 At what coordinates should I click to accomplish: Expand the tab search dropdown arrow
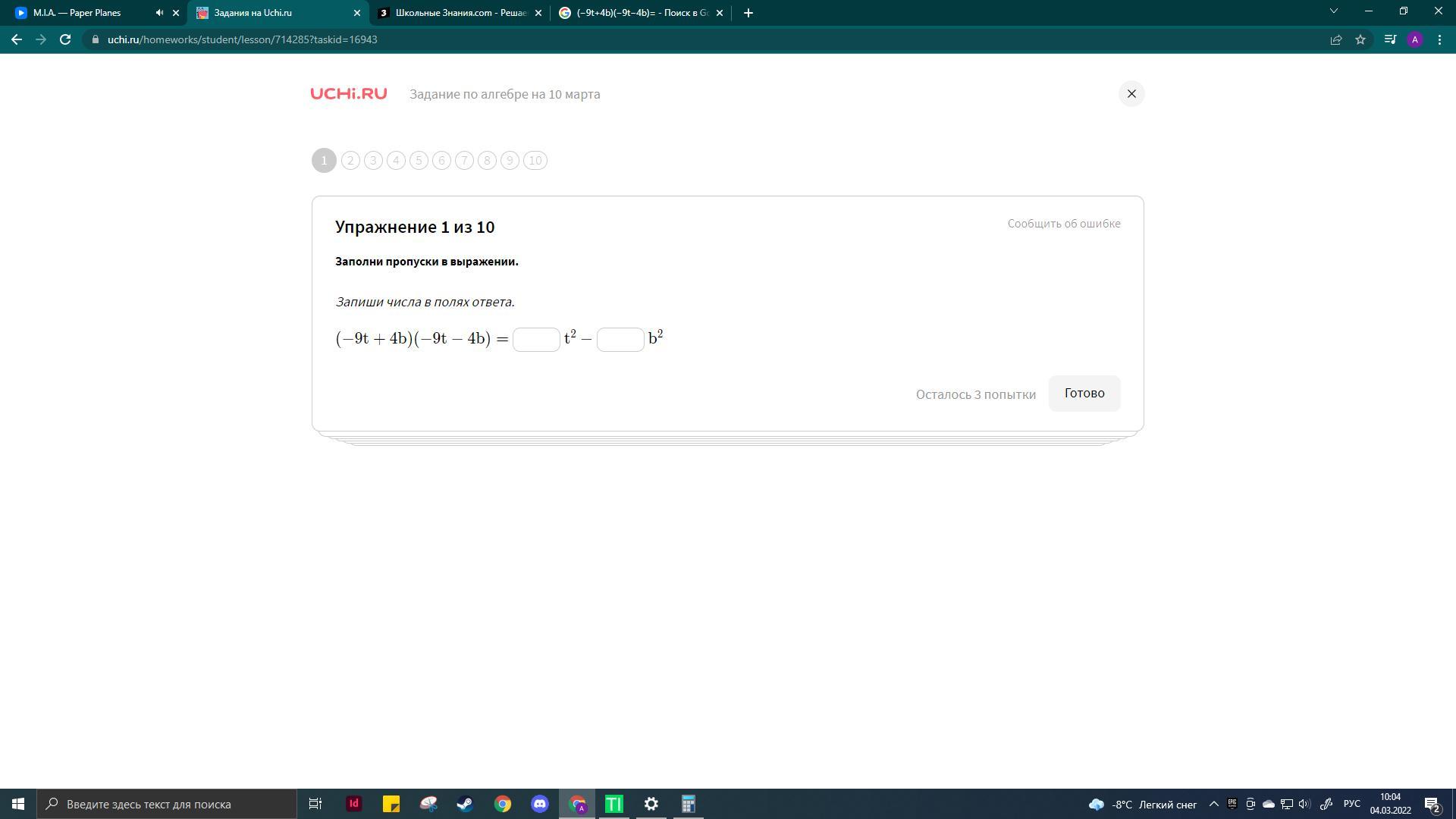pyautogui.click(x=1333, y=11)
